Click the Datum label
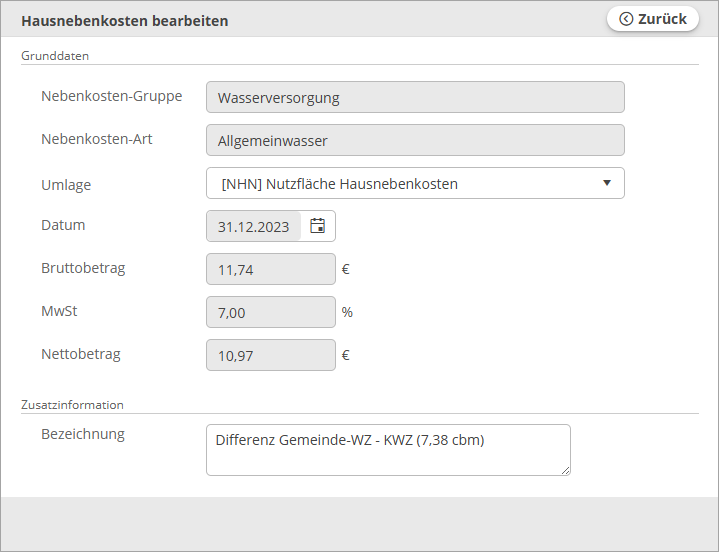Image resolution: width=719 pixels, height=552 pixels. coord(63,225)
